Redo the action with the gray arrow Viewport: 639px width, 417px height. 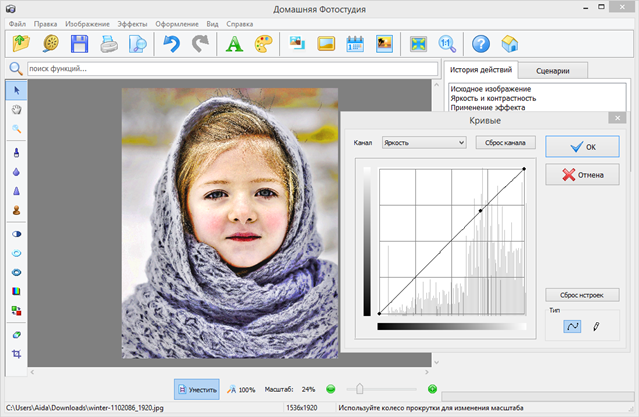[x=200, y=44]
